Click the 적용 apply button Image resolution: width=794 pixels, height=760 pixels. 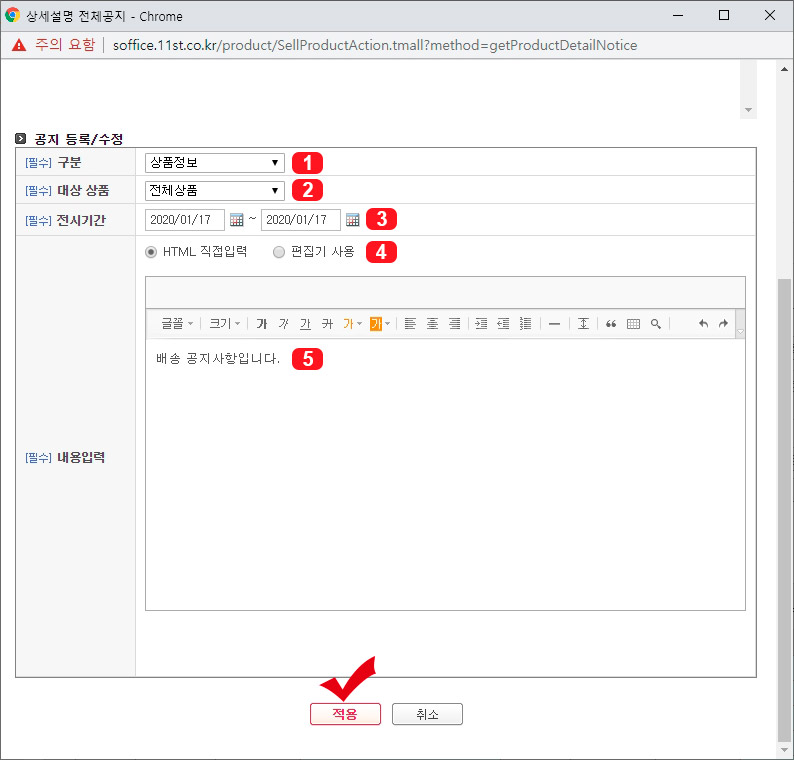[345, 714]
